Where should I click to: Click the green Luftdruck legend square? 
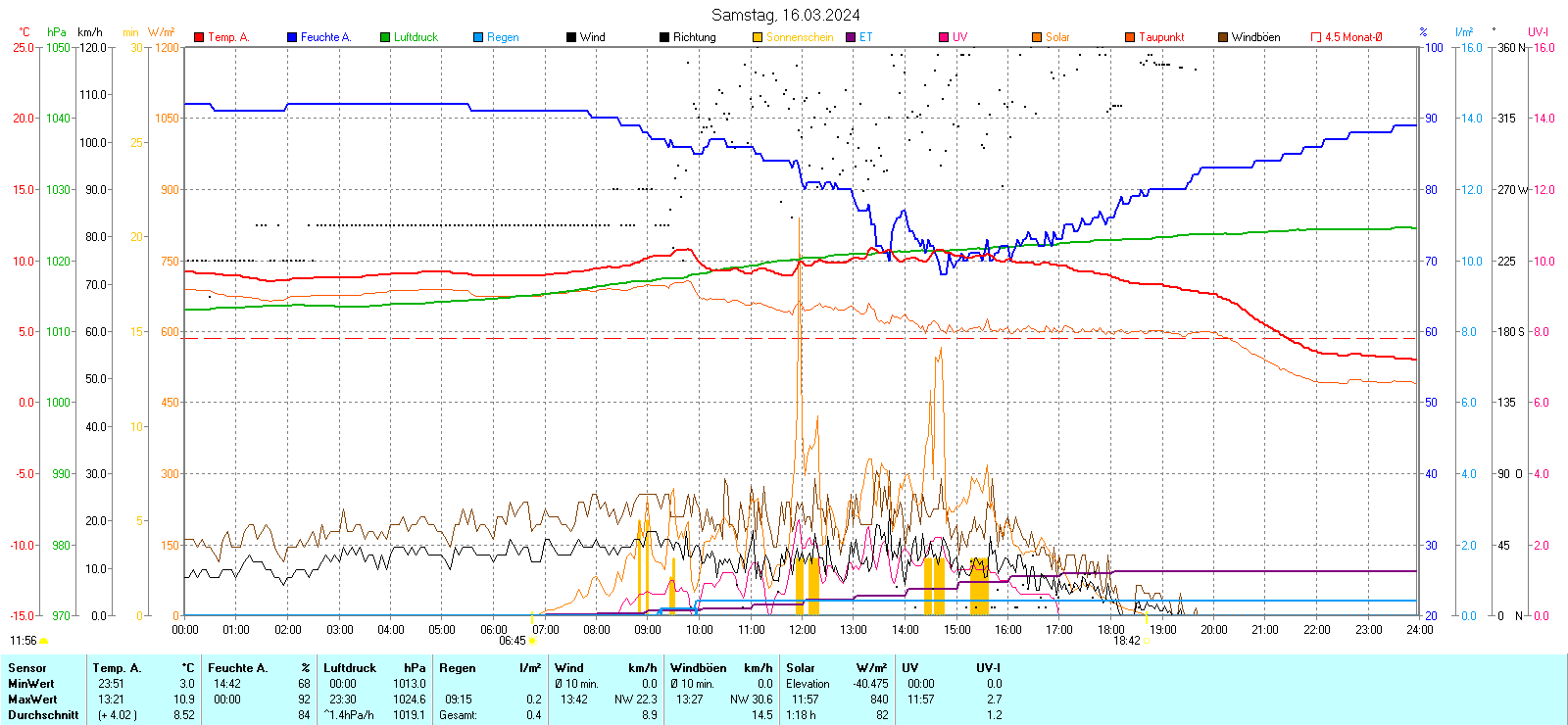pos(385,37)
